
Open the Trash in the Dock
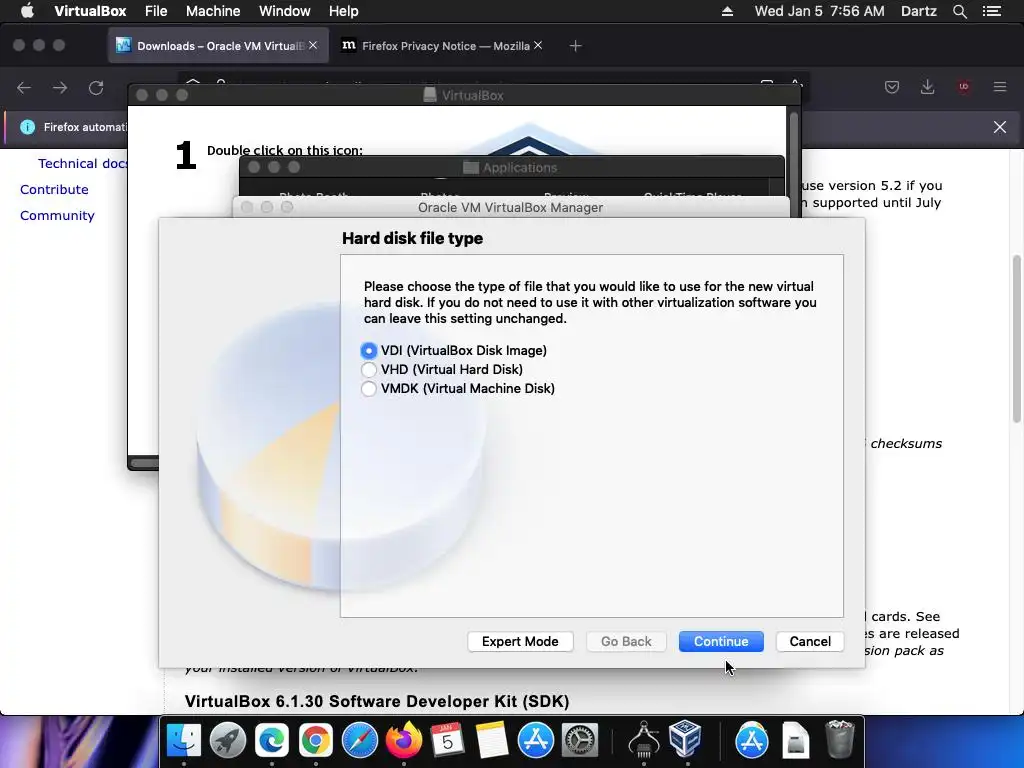(840, 739)
